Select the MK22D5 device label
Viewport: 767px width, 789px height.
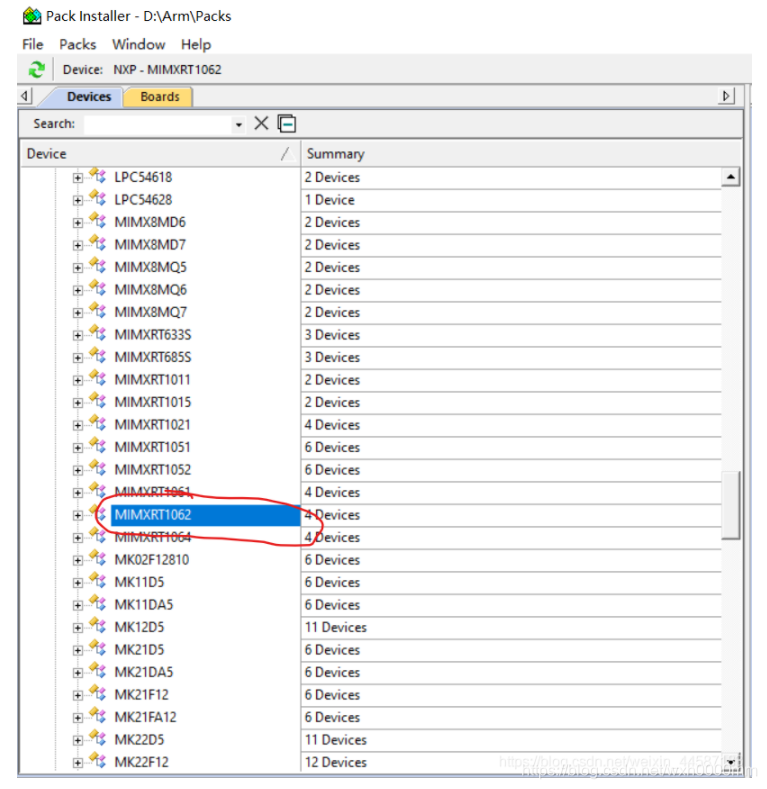pos(139,739)
